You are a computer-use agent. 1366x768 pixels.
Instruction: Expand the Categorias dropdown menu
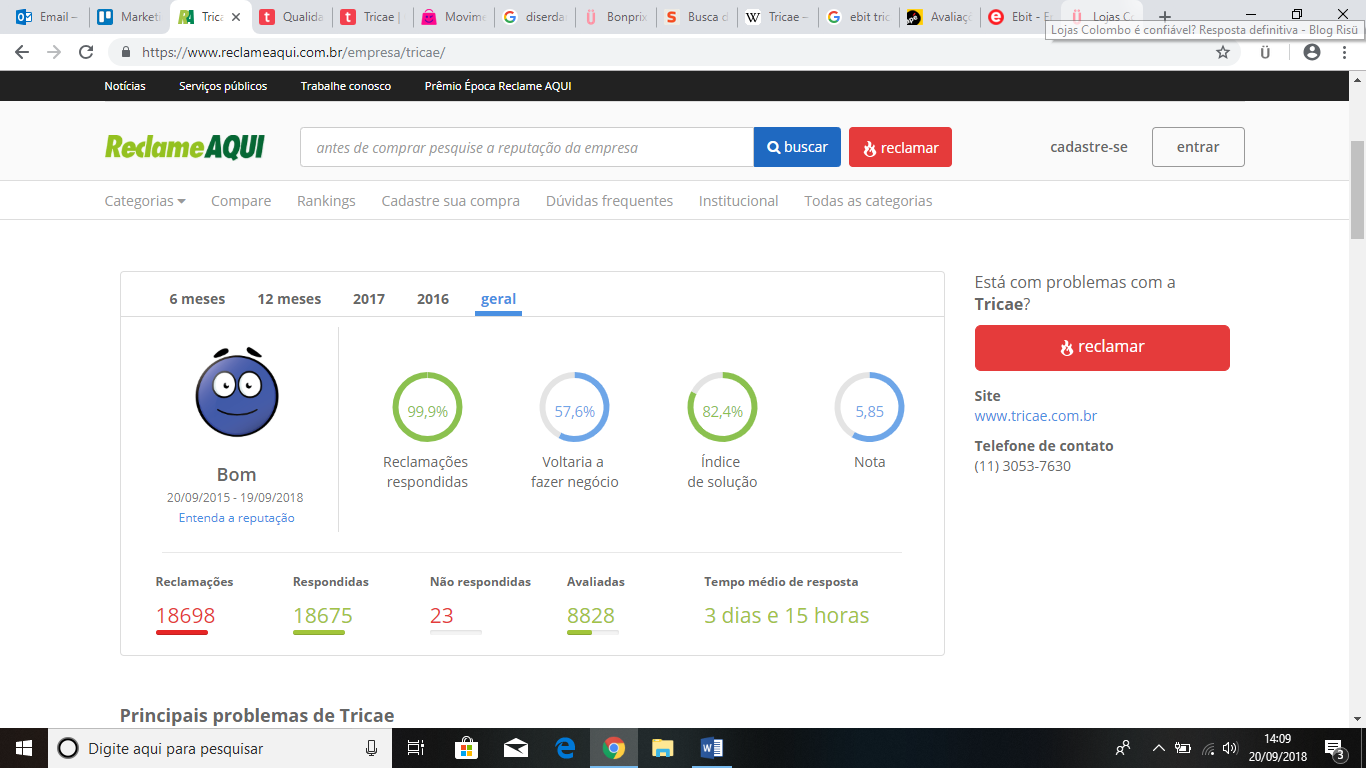145,201
